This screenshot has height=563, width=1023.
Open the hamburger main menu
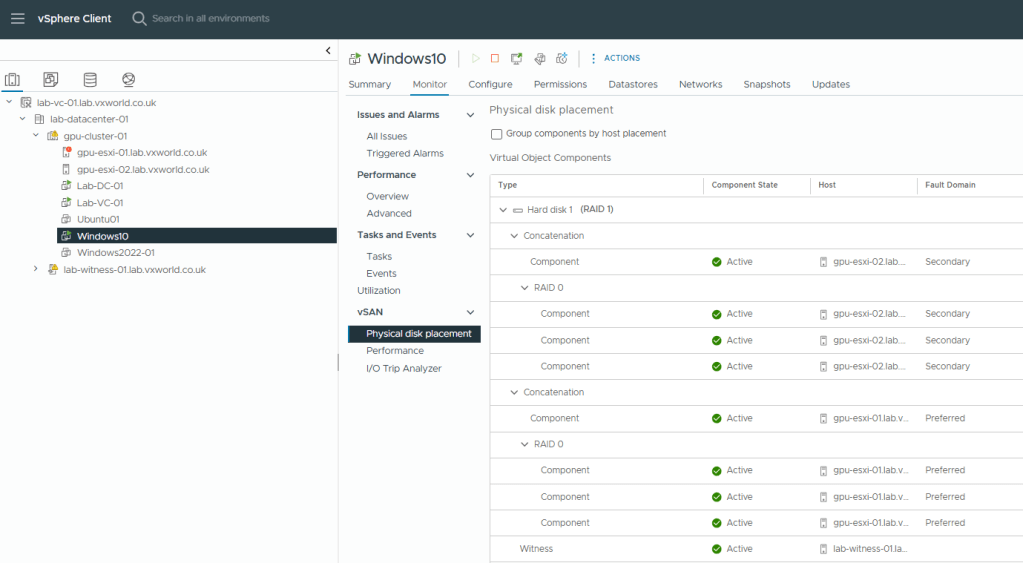pyautogui.click(x=17, y=18)
